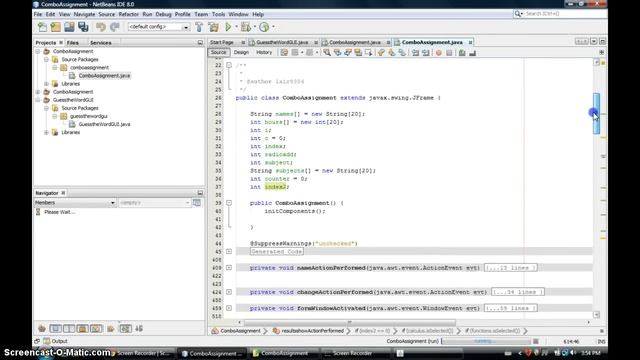The height and width of the screenshot is (360, 640).
Task: Click the Open Project toolbar icon
Action: [69, 27]
